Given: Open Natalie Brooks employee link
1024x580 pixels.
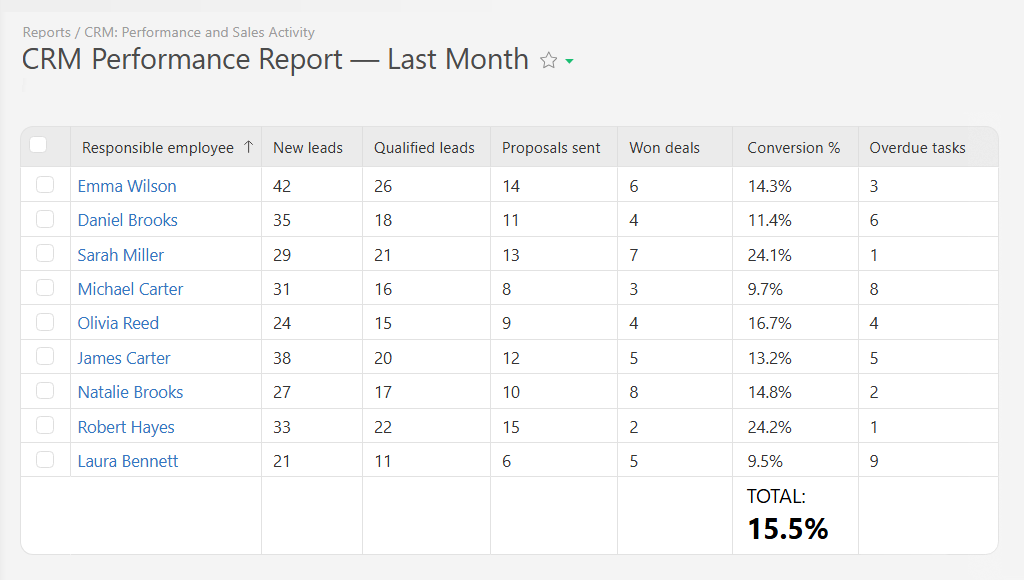Looking at the screenshot, I should click(130, 392).
